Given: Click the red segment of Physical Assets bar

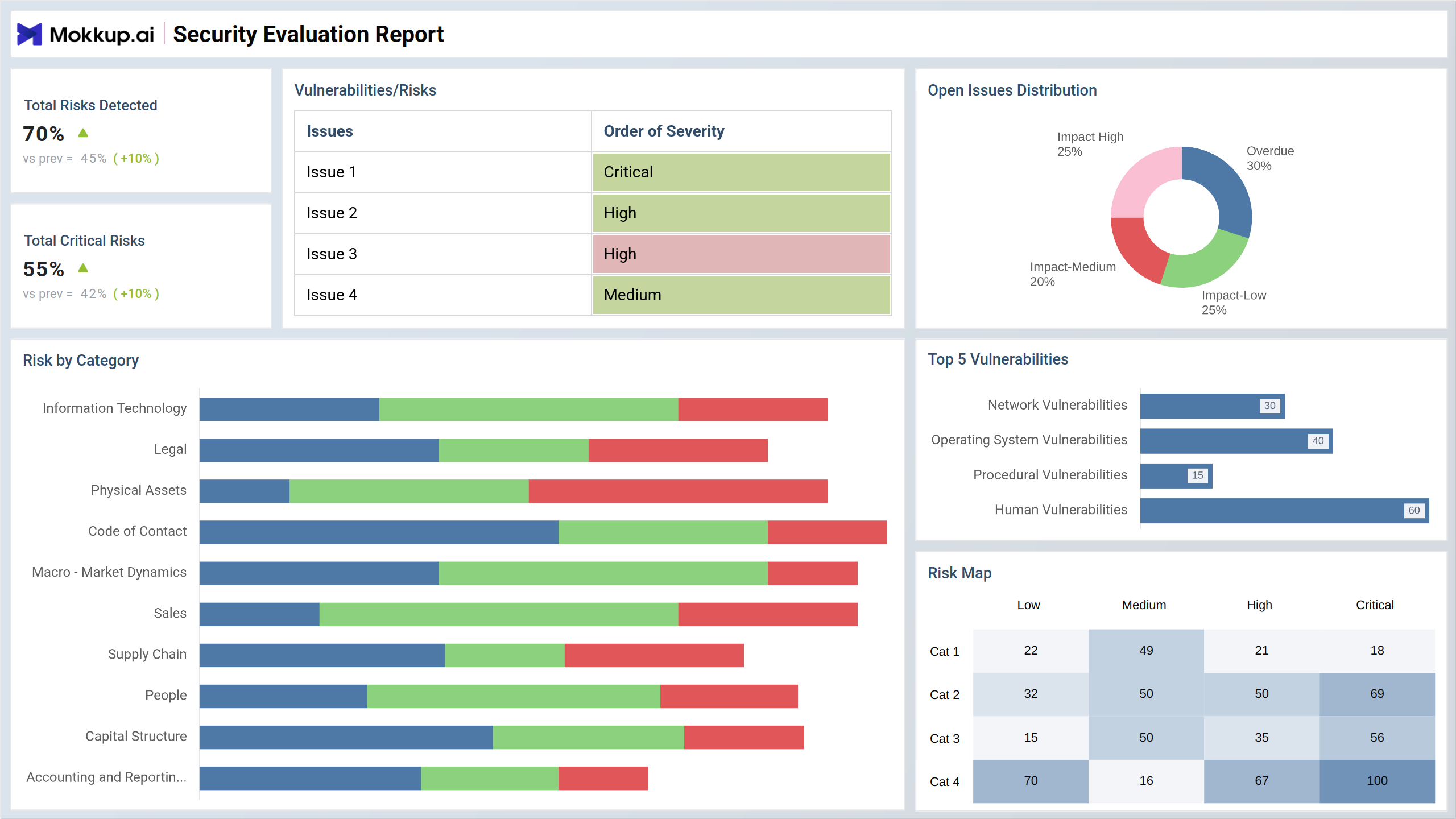Looking at the screenshot, I should tap(678, 491).
